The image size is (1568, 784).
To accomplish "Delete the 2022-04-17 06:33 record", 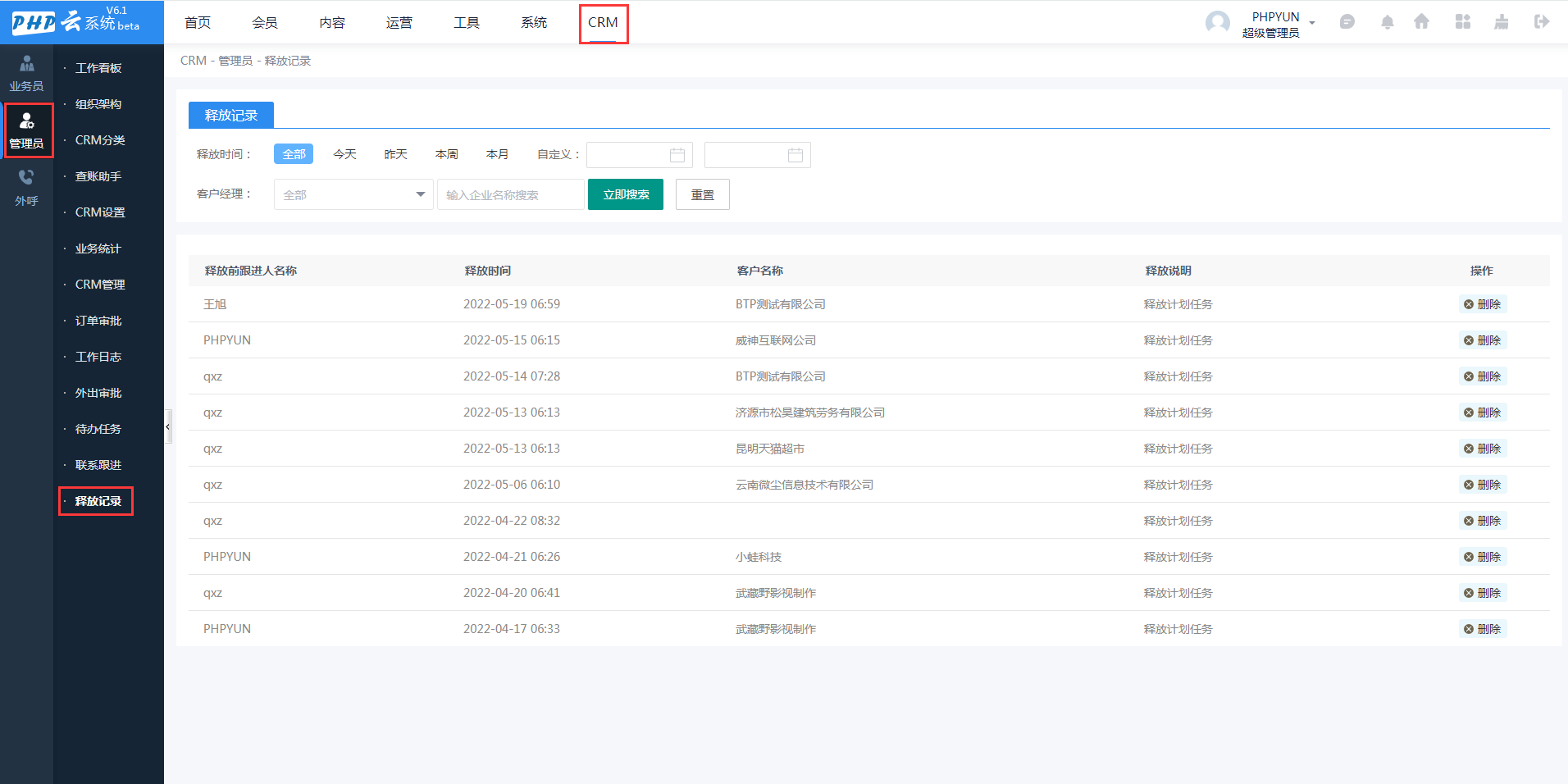I will pos(1483,629).
